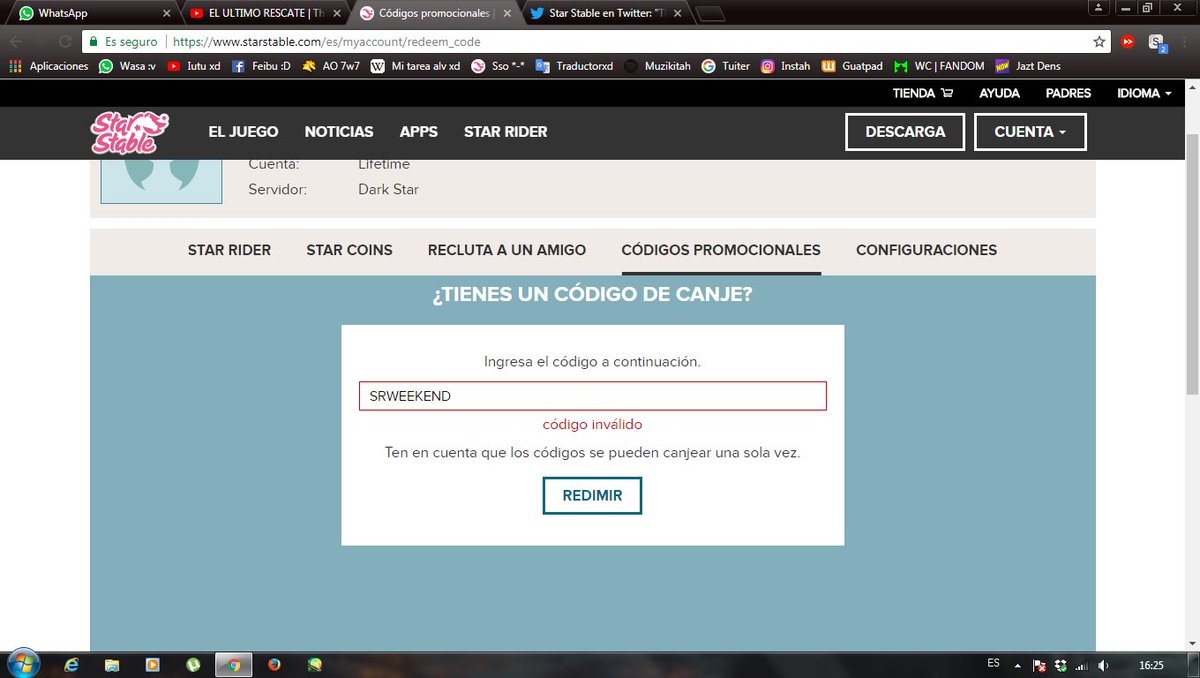Open the Instah Instagram bookmark
The width and height of the screenshot is (1200, 678).
pyautogui.click(x=785, y=66)
